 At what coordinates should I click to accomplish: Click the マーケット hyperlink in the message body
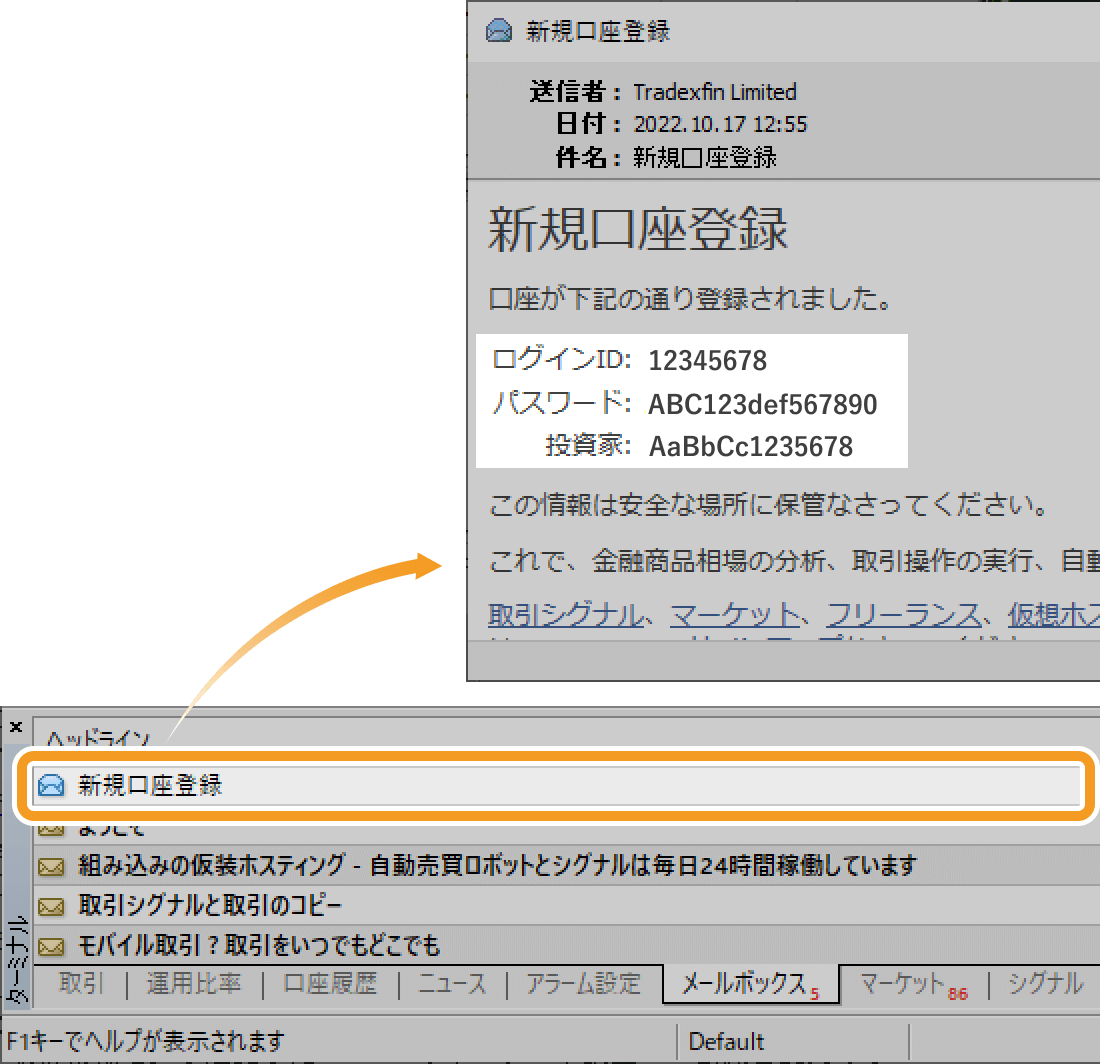pyautogui.click(x=734, y=615)
